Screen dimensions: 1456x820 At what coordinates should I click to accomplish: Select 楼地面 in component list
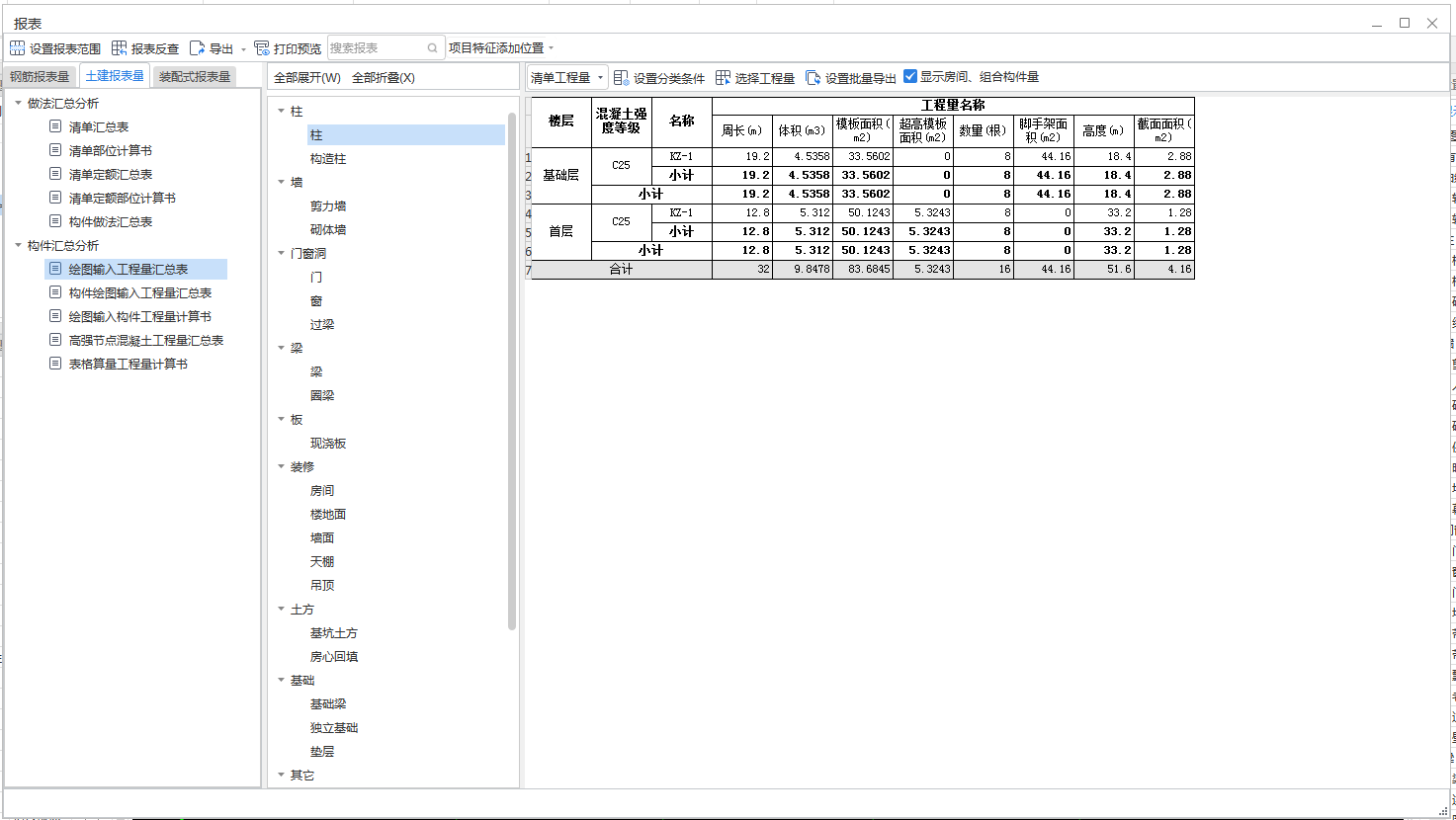[x=328, y=515]
